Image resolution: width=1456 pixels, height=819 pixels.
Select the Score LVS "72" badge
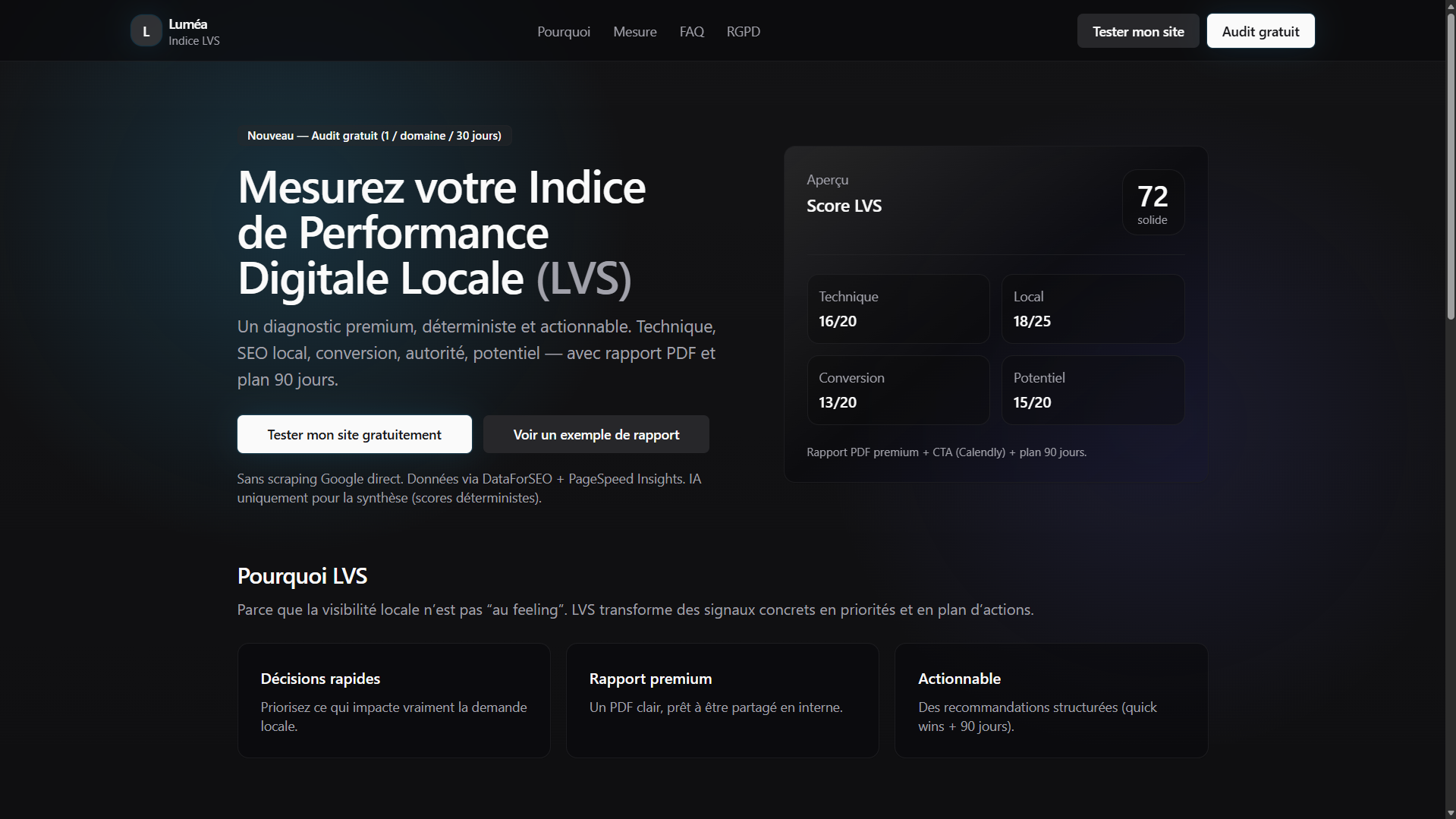coord(1153,202)
